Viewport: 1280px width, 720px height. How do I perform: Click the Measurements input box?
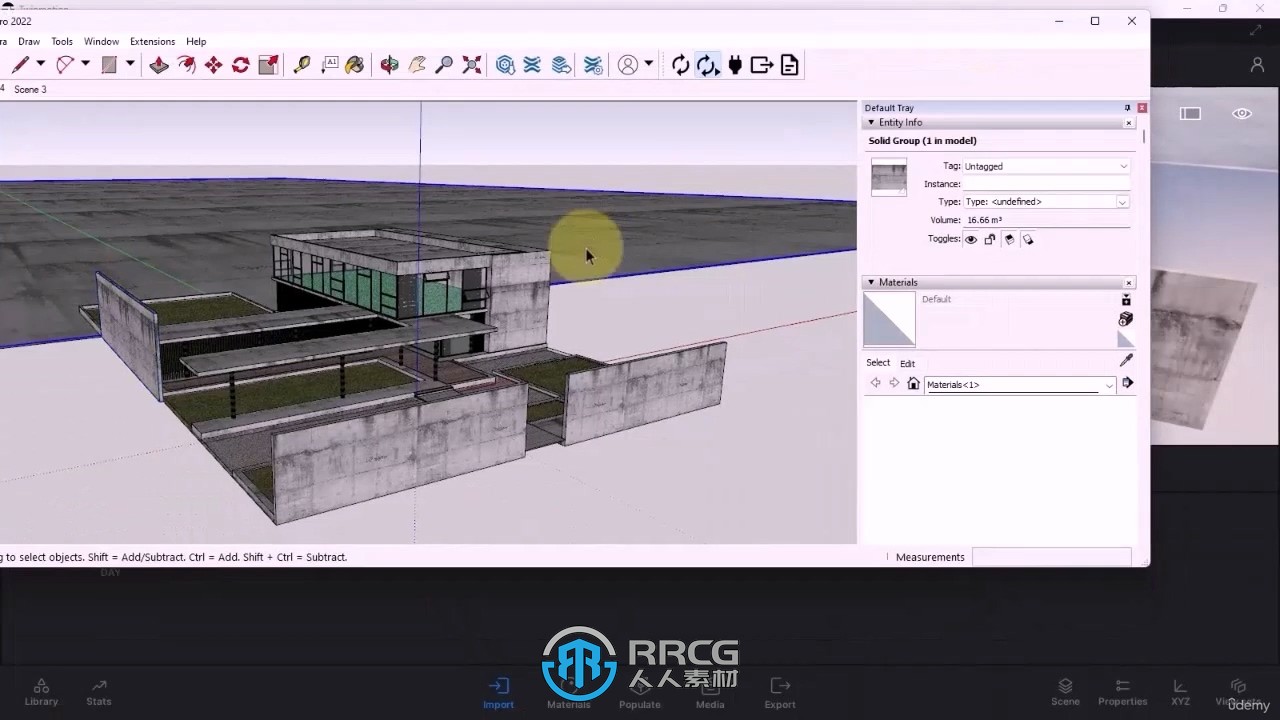point(1051,557)
